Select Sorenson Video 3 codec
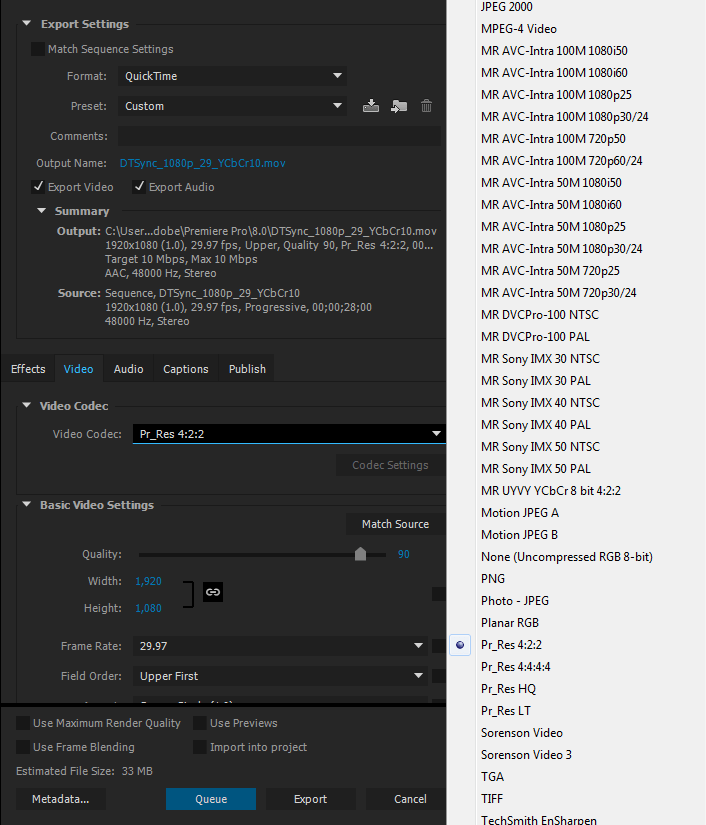This screenshot has width=706, height=825. [x=526, y=755]
